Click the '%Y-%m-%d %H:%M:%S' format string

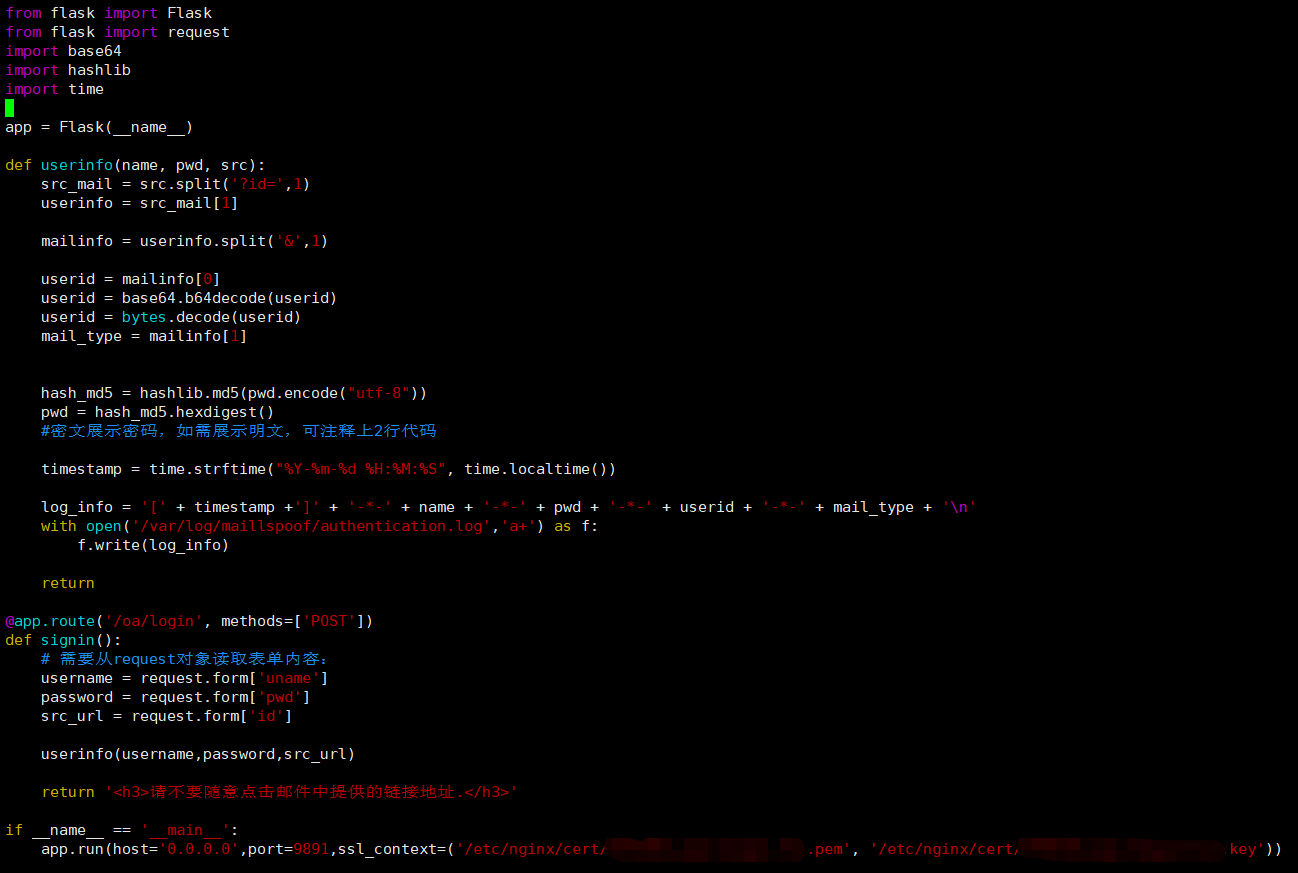(361, 469)
